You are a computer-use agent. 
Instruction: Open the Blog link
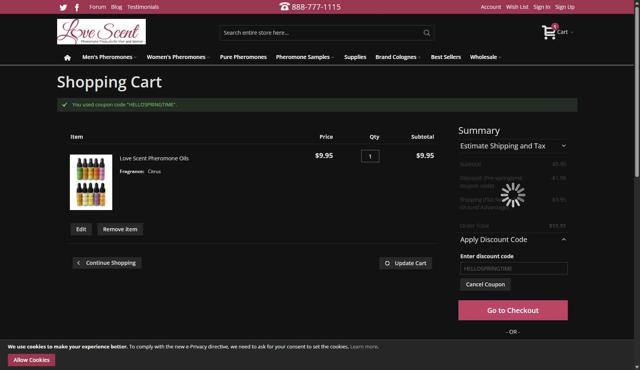coord(116,7)
